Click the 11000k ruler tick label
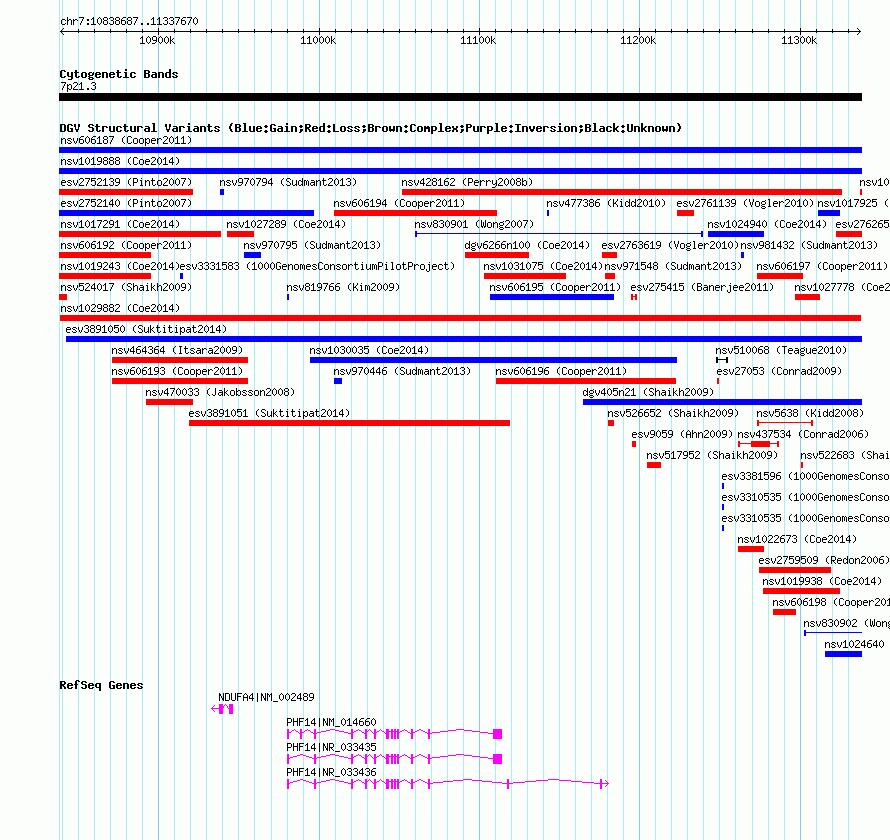Image resolution: width=890 pixels, height=840 pixels. pos(318,40)
